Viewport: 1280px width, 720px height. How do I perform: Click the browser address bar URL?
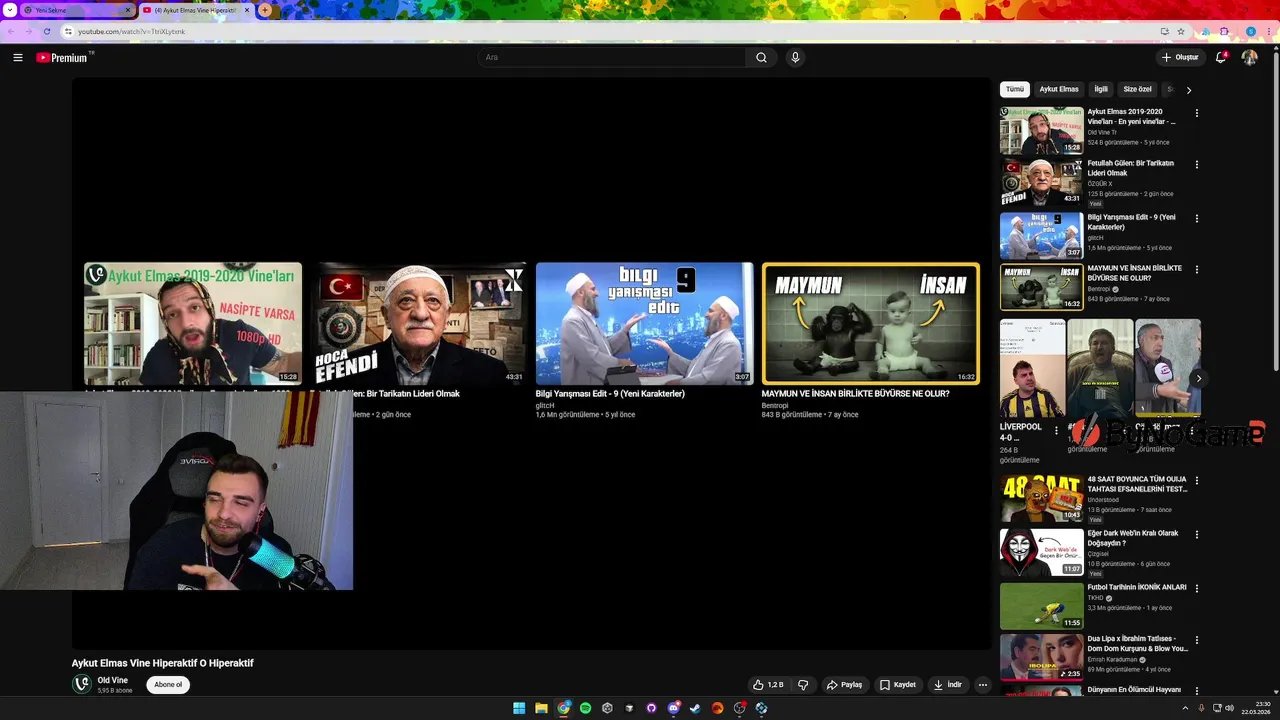tap(131, 31)
